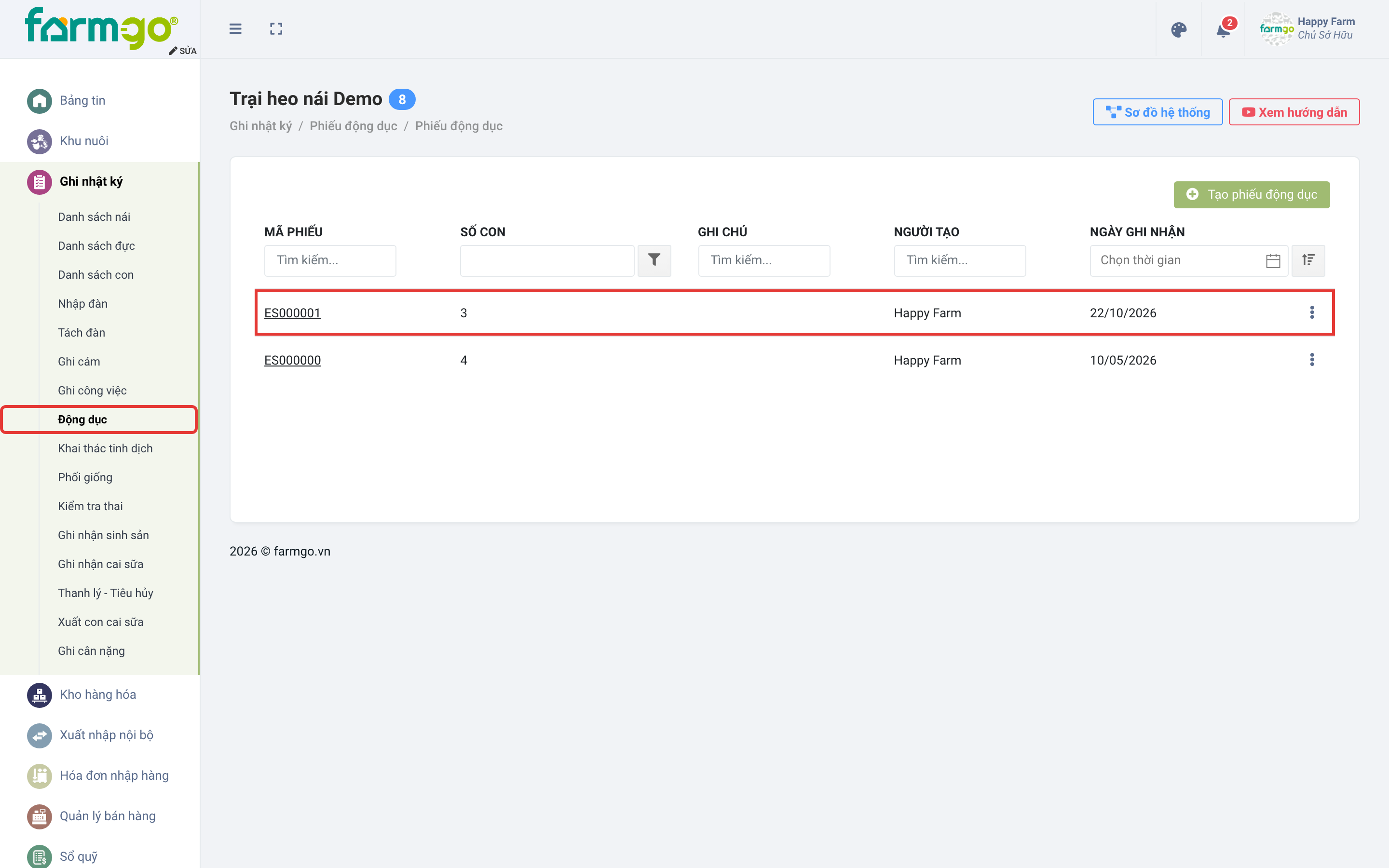
Task: Click the Khu nuôi sidebar icon
Action: tap(40, 141)
